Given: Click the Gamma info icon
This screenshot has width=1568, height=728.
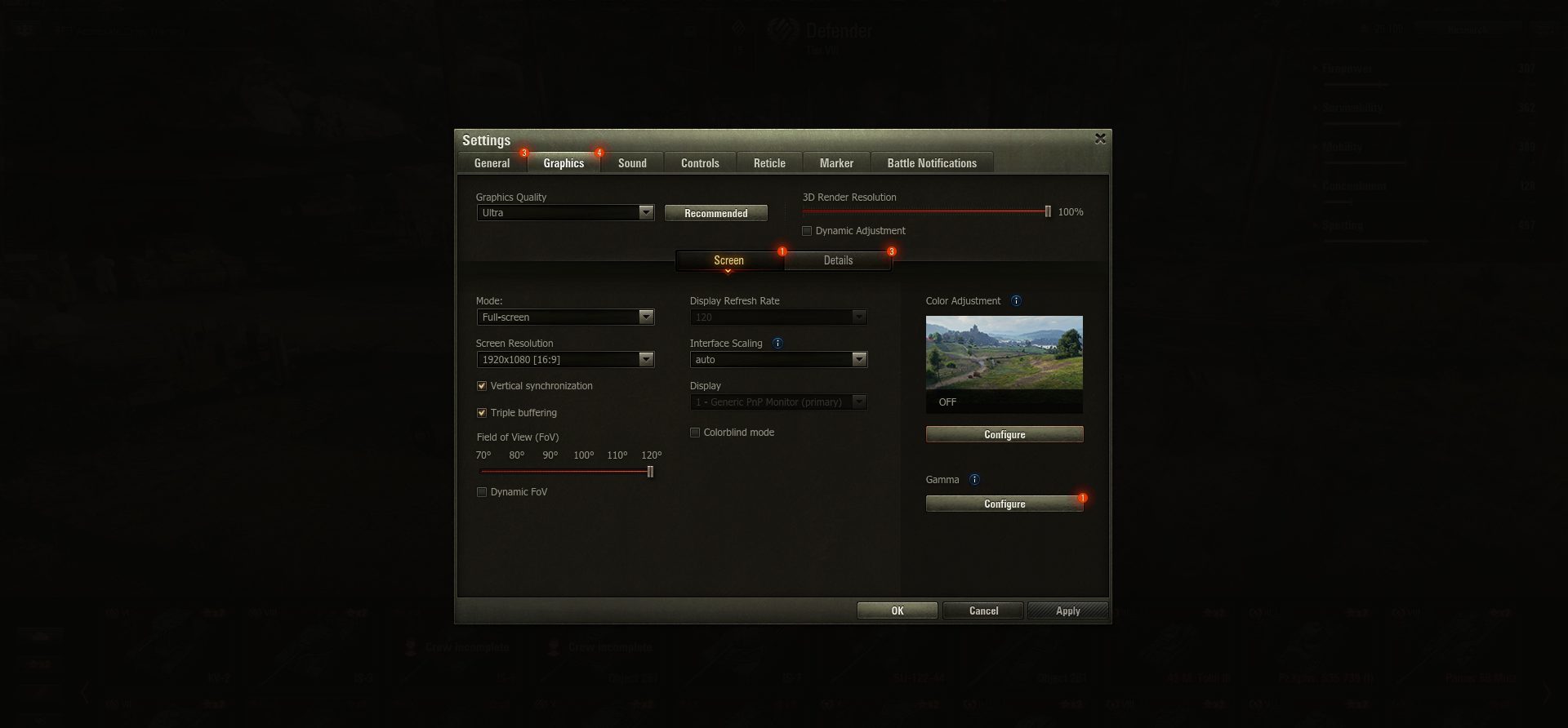Looking at the screenshot, I should 974,480.
